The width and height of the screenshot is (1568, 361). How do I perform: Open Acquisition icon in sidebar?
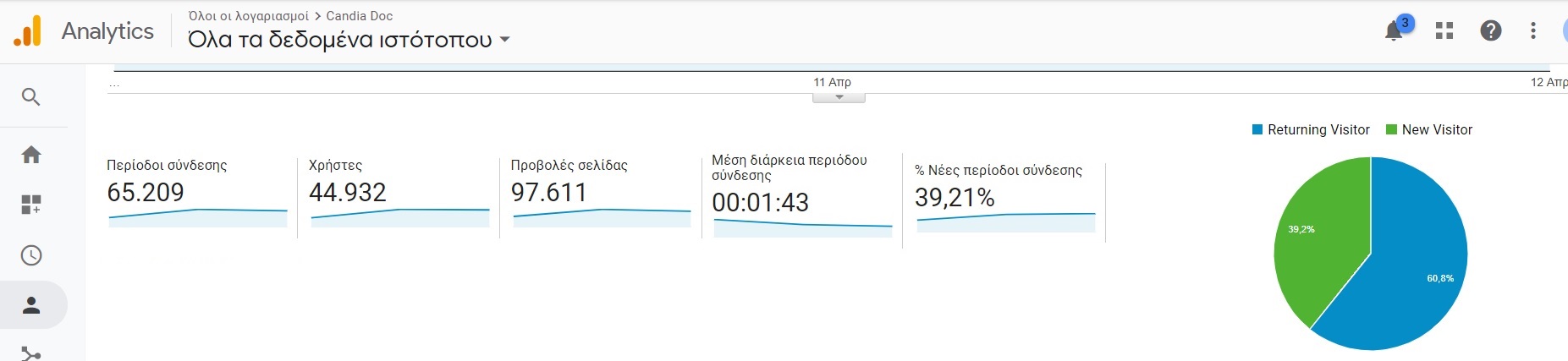pyautogui.click(x=31, y=353)
